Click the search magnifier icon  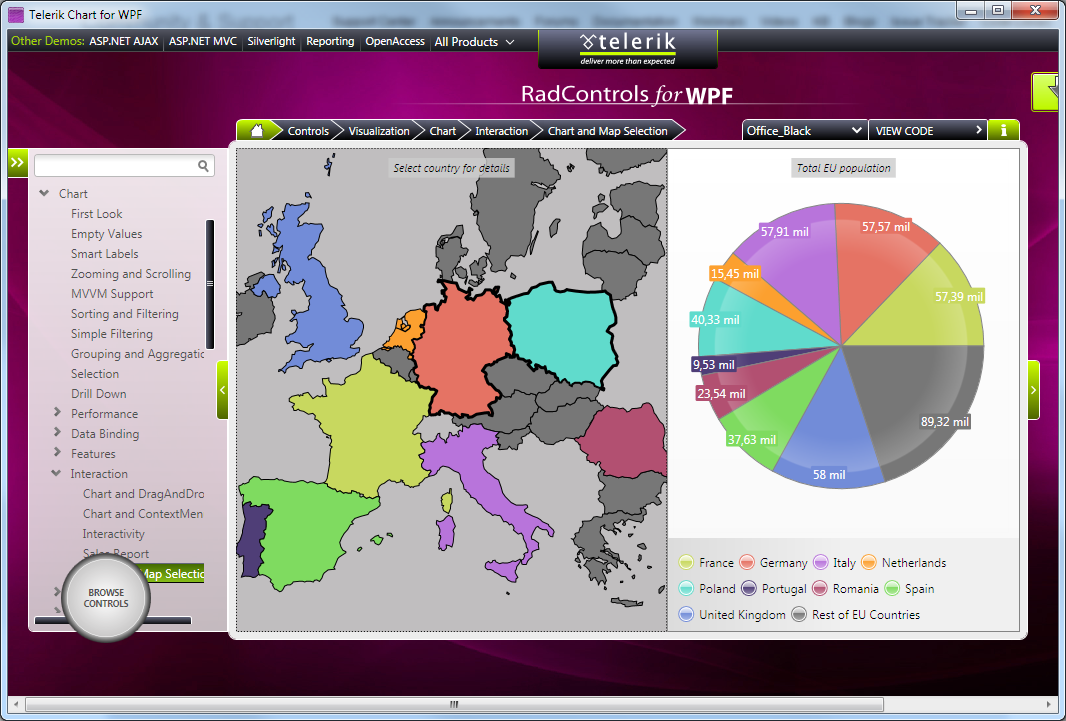203,165
